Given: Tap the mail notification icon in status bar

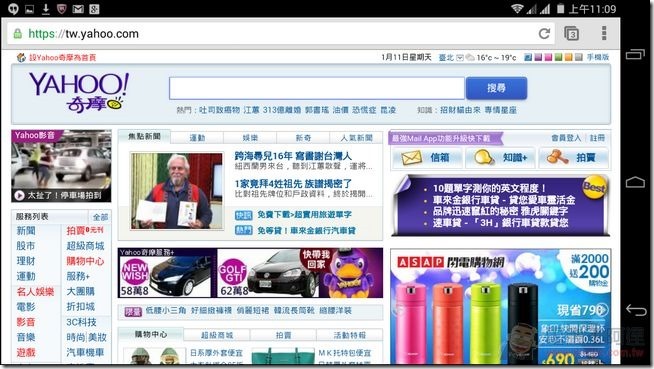Looking at the screenshot, I should (x=78, y=9).
